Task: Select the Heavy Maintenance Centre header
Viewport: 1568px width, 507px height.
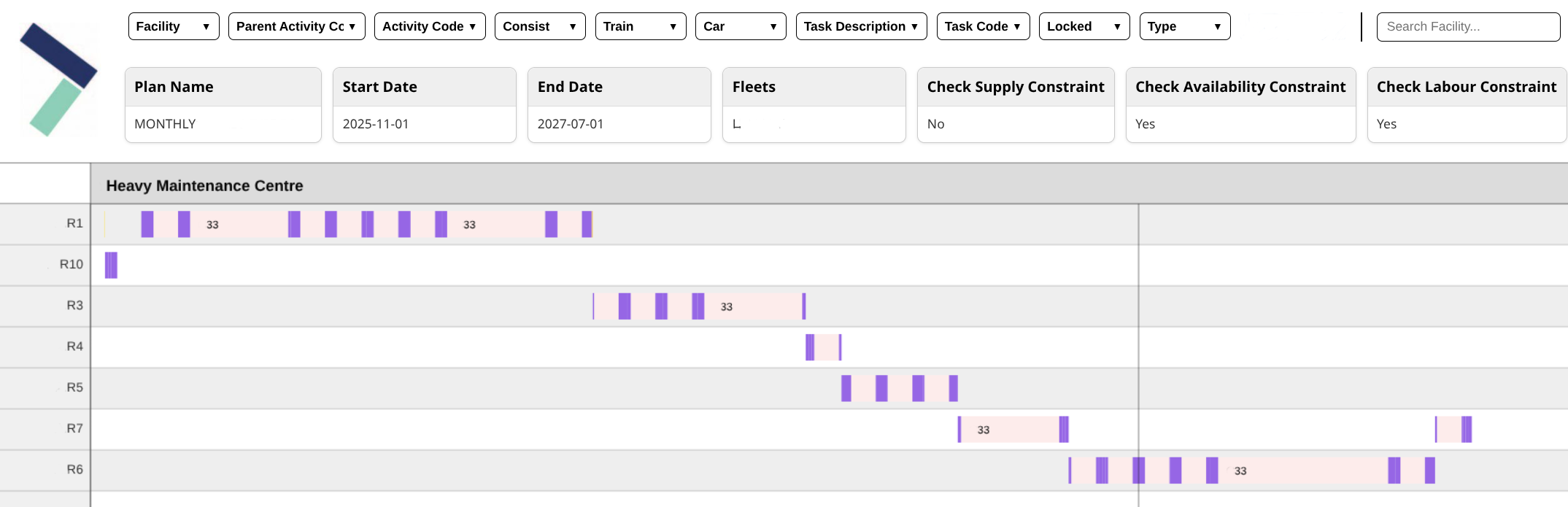Action: (204, 185)
